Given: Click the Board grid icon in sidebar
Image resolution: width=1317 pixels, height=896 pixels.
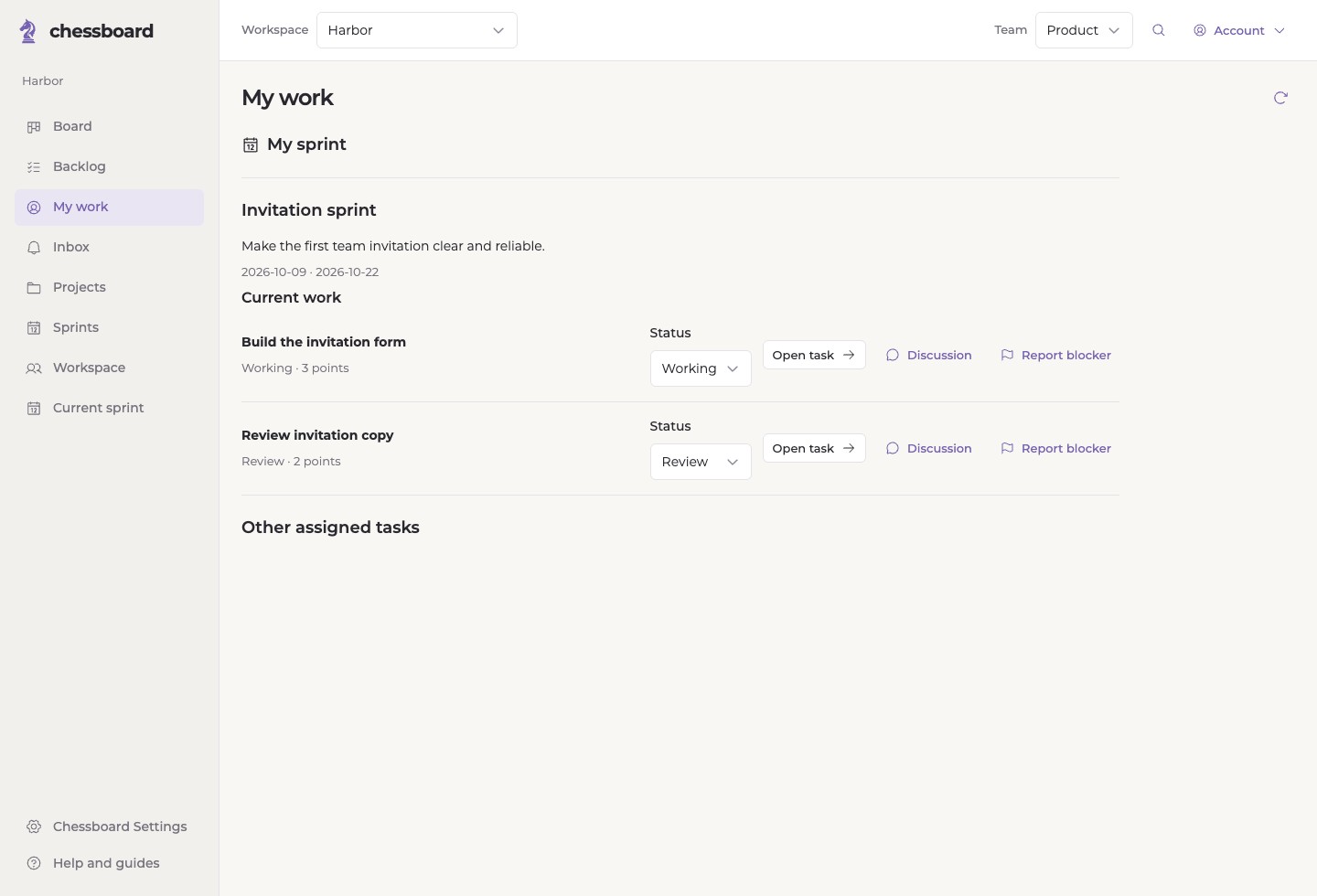Looking at the screenshot, I should click(x=34, y=127).
